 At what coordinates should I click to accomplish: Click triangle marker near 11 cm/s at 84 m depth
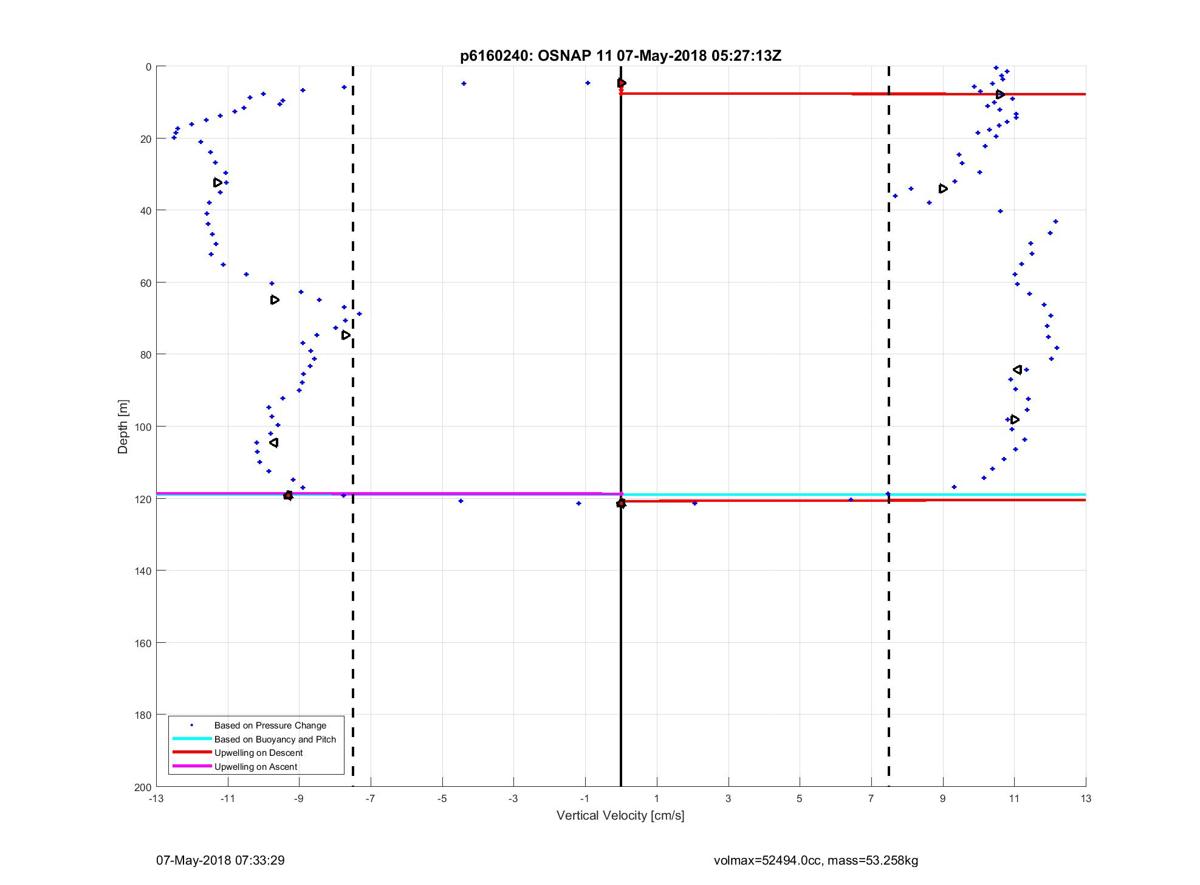[1017, 370]
